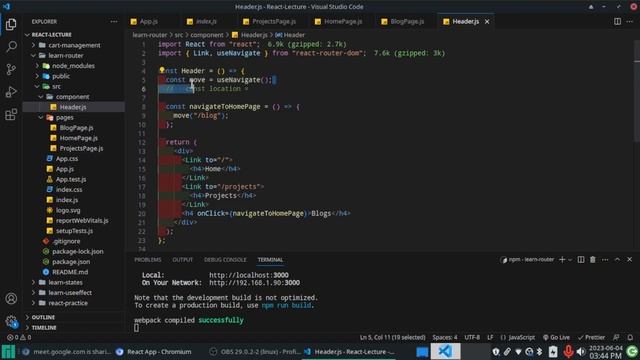
Task: Open the Run and Debug view
Action: pos(11,92)
